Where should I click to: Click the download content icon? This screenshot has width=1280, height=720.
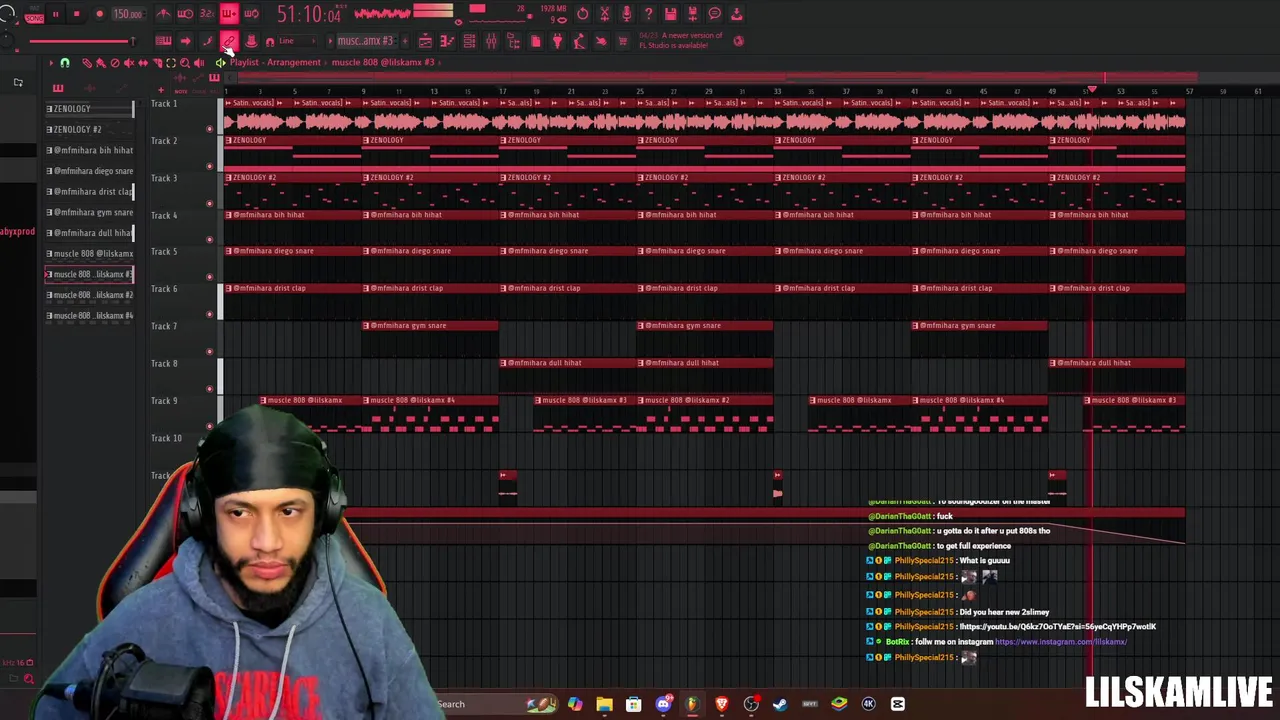pyautogui.click(x=737, y=14)
